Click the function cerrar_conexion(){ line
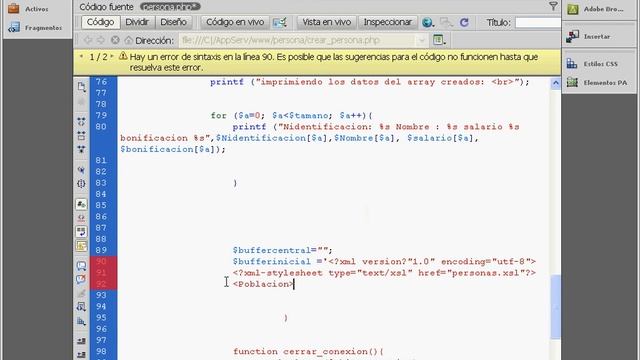The height and width of the screenshot is (360, 640). point(308,351)
